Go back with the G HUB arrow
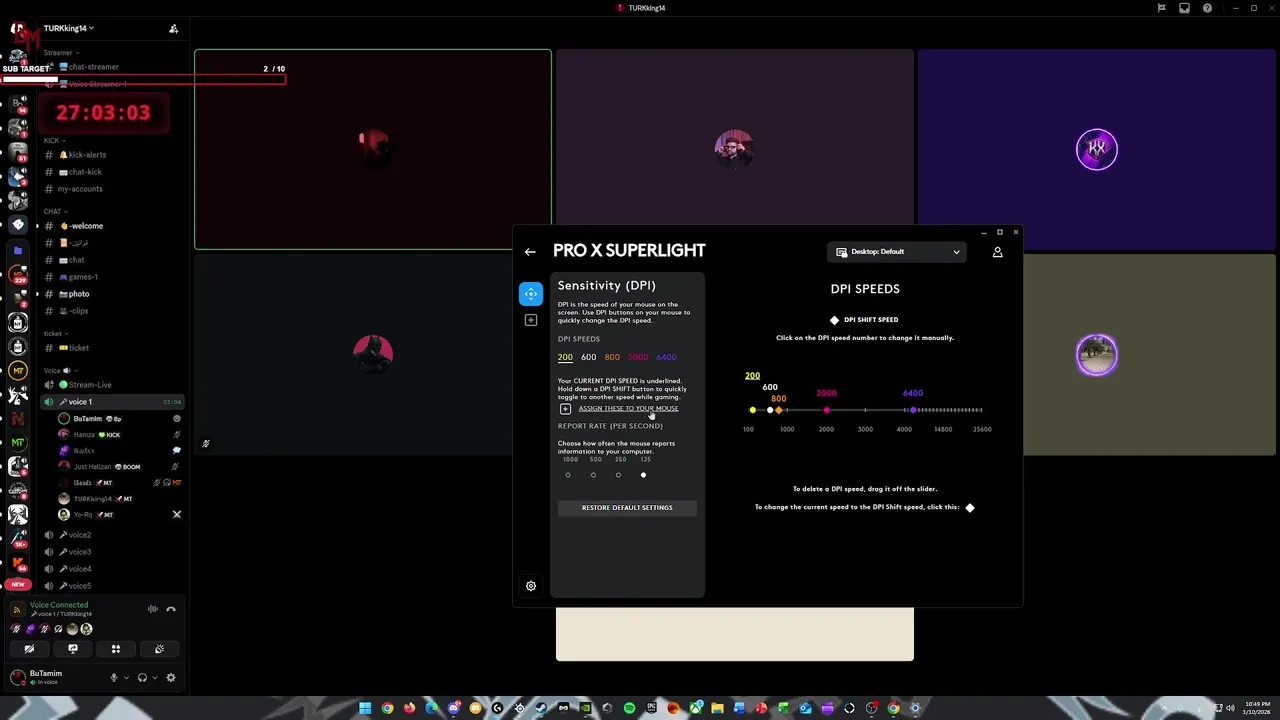The width and height of the screenshot is (1280, 720). [x=530, y=252]
